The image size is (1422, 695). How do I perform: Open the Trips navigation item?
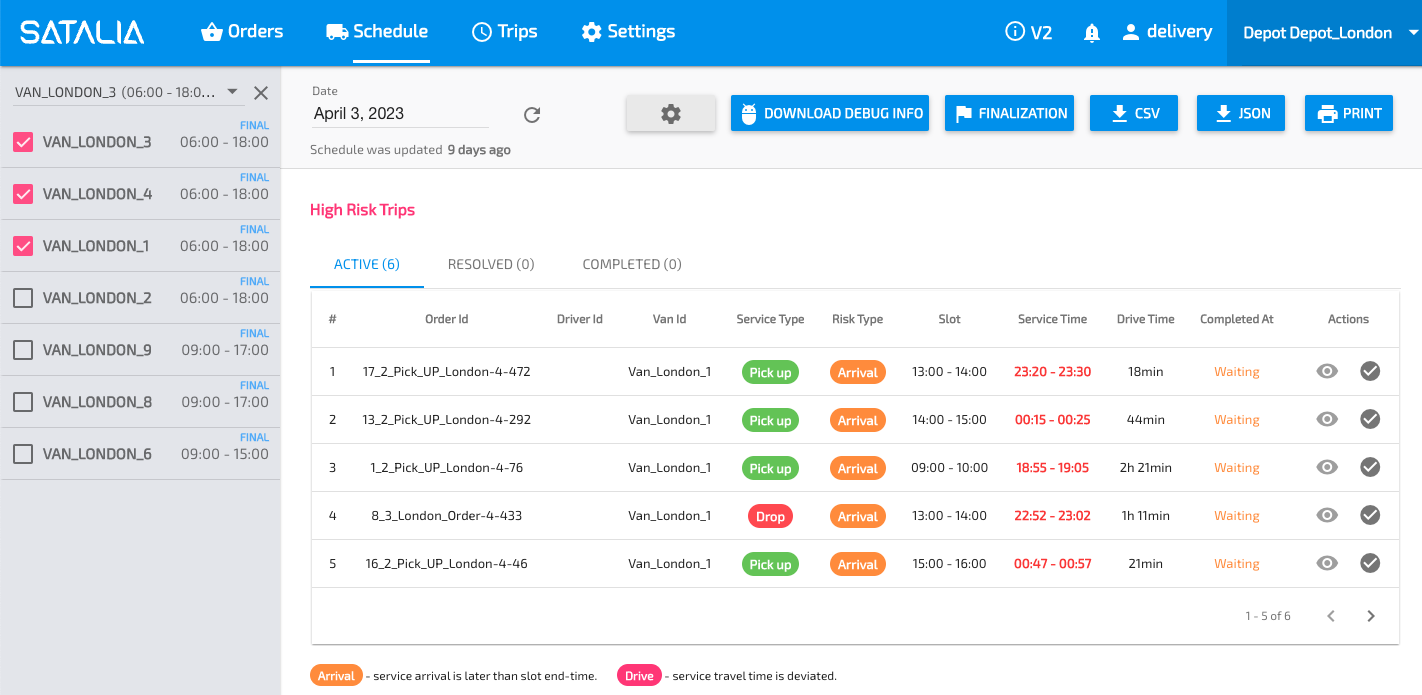click(x=504, y=32)
